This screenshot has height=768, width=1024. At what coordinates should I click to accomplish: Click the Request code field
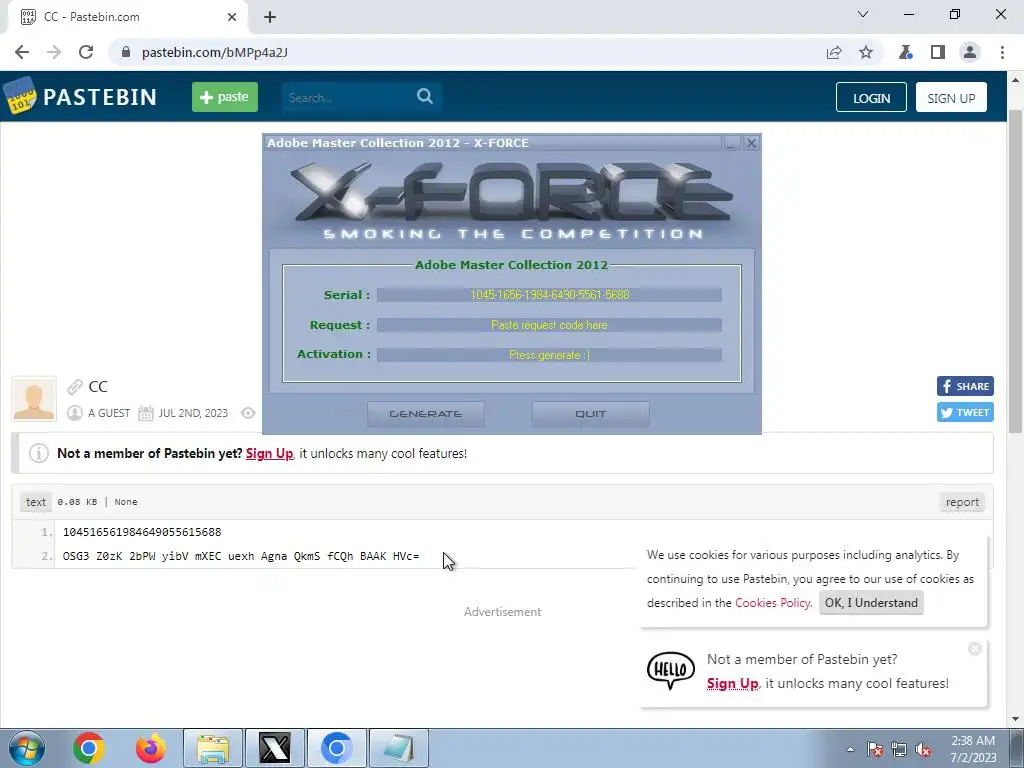[549, 325]
